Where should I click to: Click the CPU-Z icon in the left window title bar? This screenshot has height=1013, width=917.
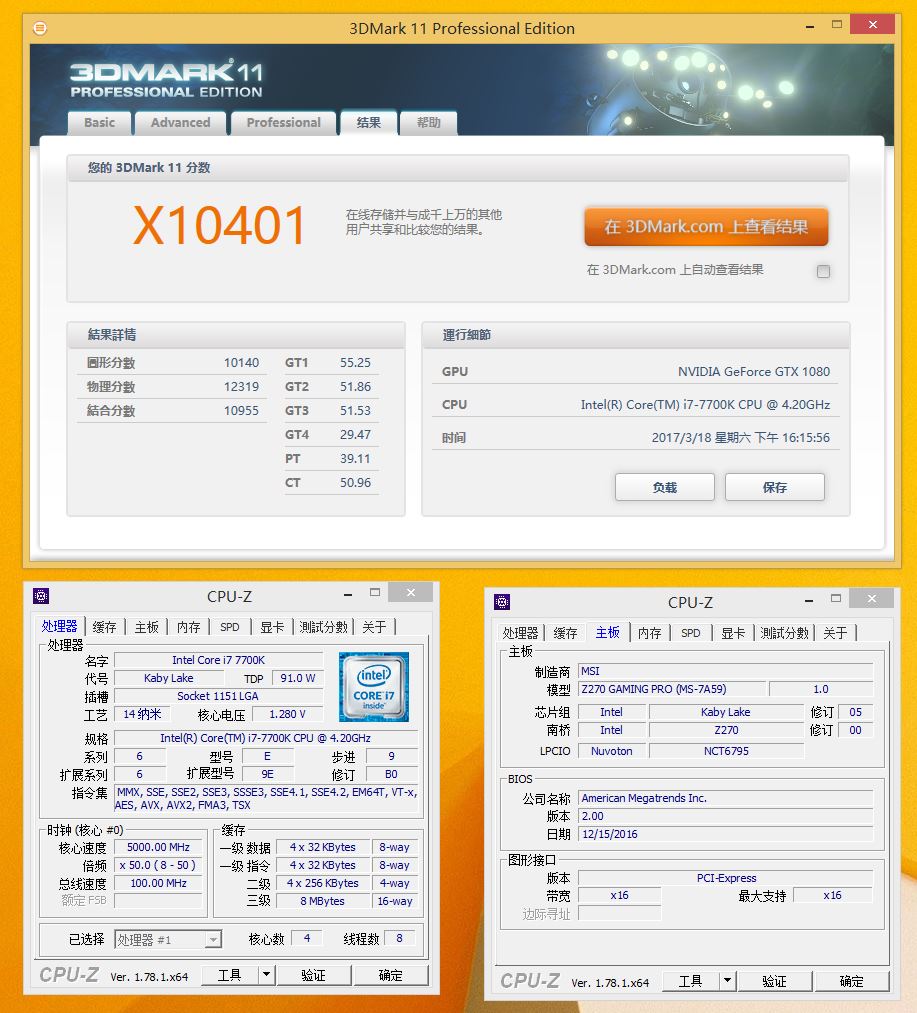point(41,596)
